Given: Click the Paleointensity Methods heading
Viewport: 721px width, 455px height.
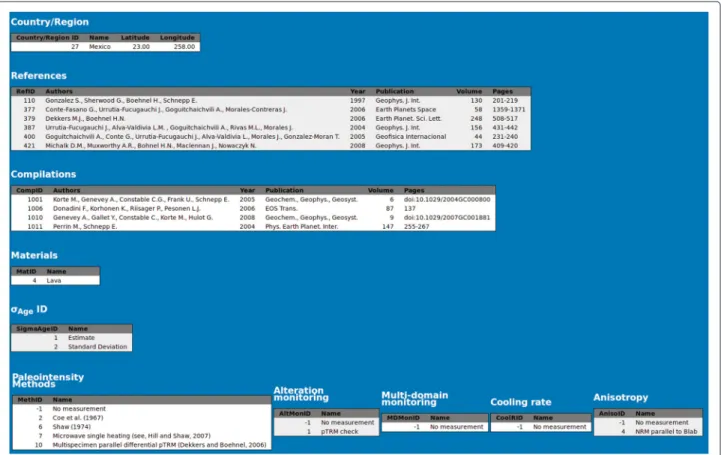Looking at the screenshot, I should click(48, 381).
